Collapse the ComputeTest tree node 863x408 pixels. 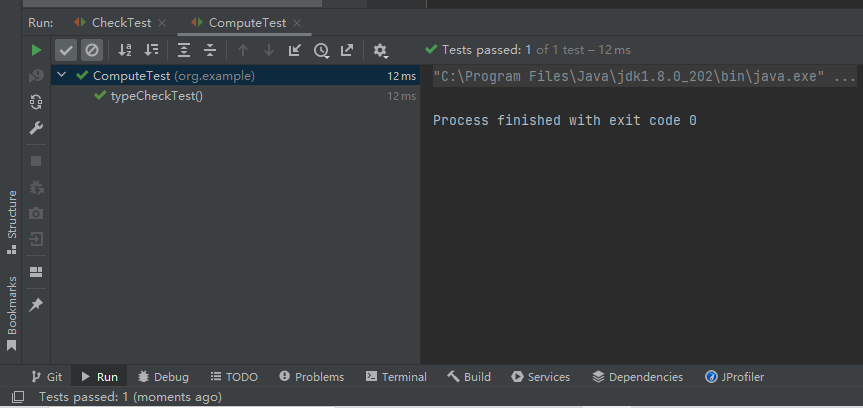pyautogui.click(x=63, y=75)
